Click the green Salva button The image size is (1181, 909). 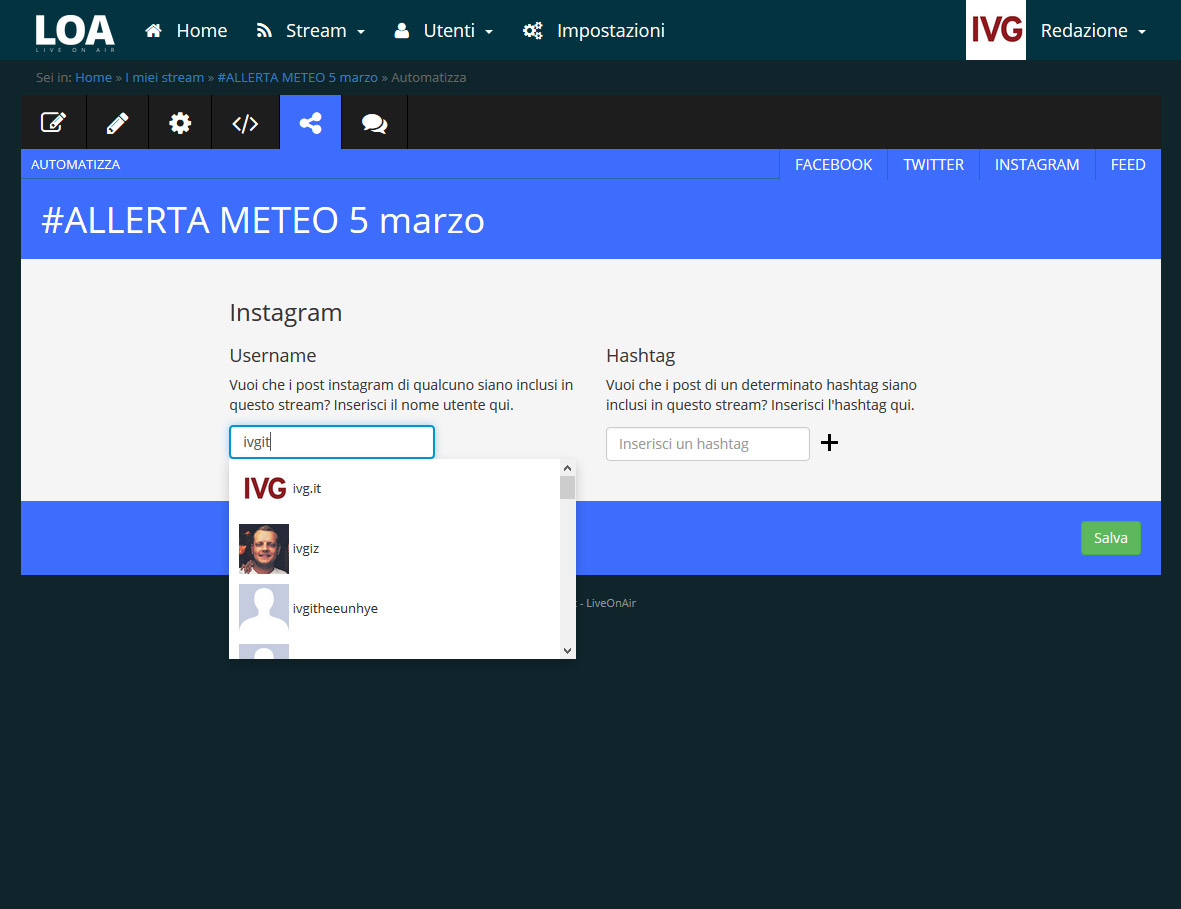[1110, 538]
